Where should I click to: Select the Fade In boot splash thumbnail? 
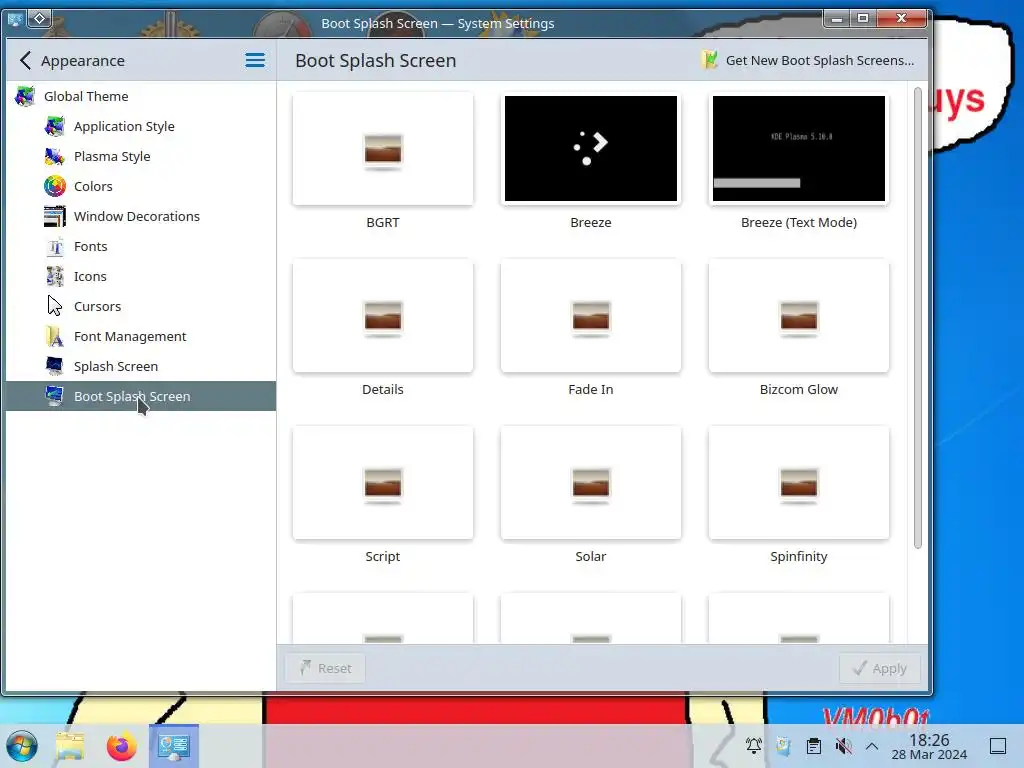(591, 316)
